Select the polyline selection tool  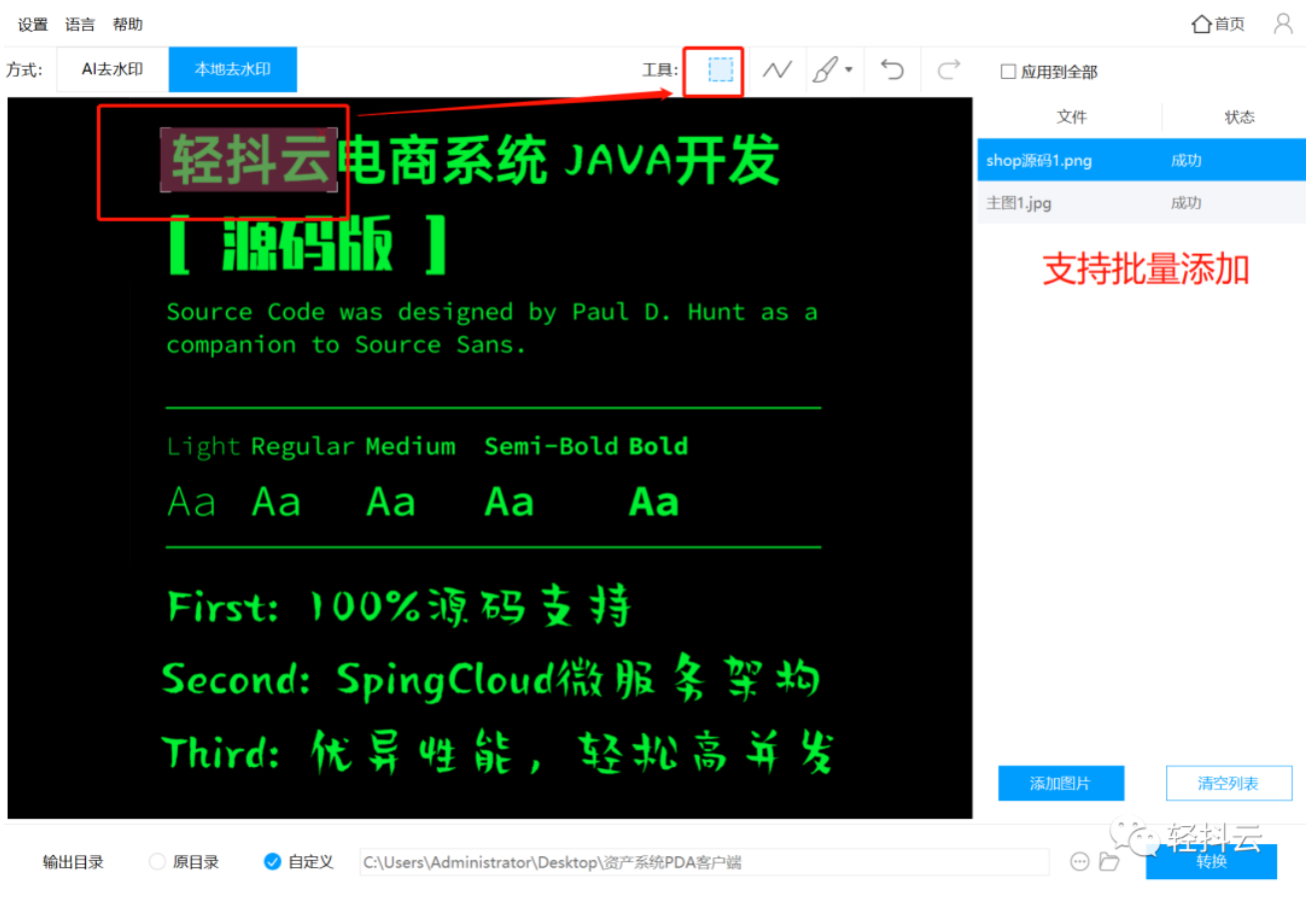(x=776, y=70)
